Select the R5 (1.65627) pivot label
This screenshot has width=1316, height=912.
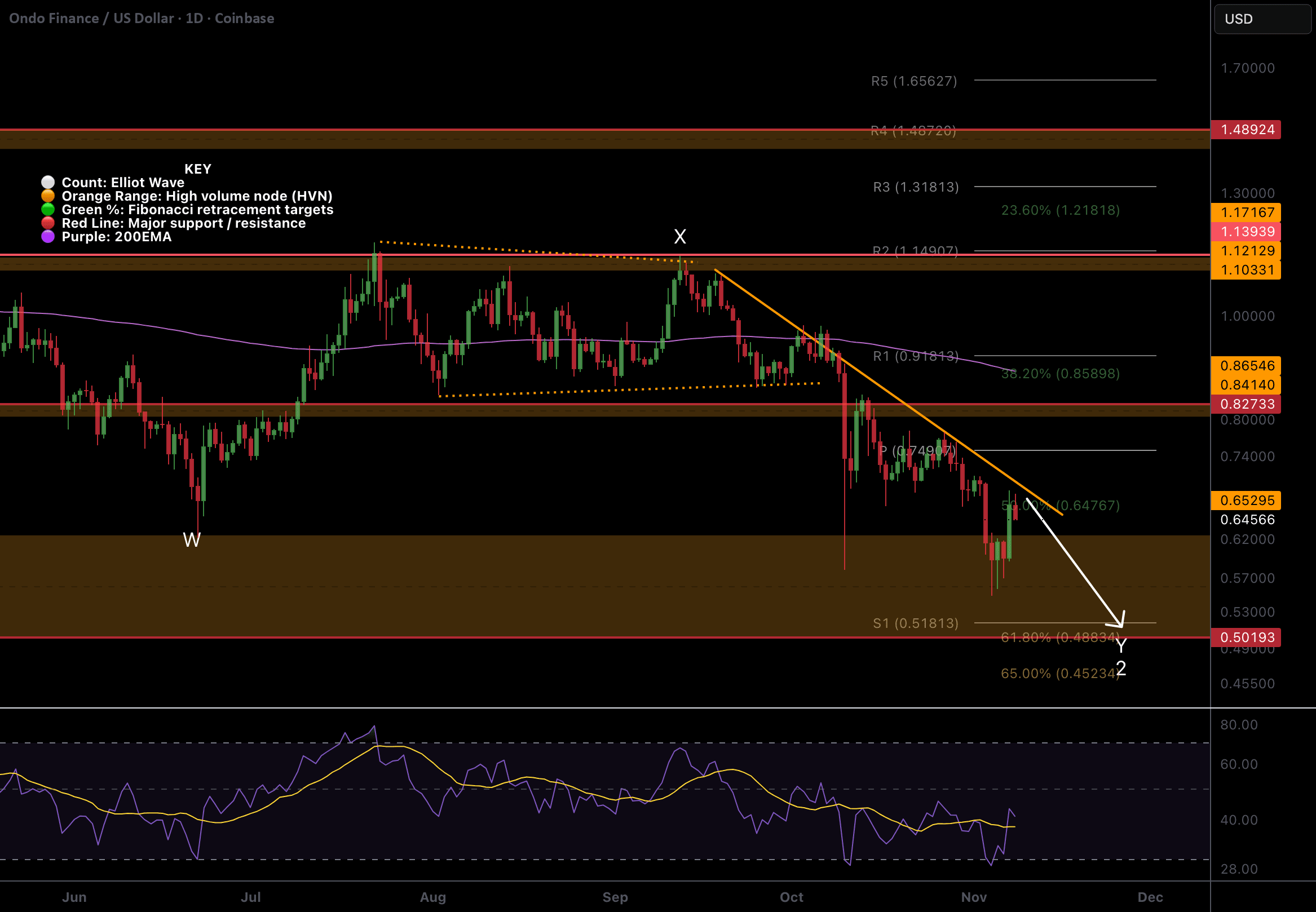913,81
